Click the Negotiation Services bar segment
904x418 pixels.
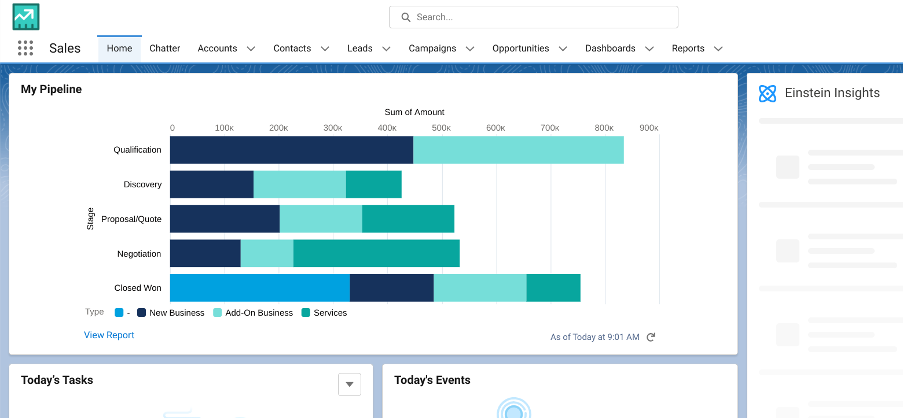coord(376,254)
